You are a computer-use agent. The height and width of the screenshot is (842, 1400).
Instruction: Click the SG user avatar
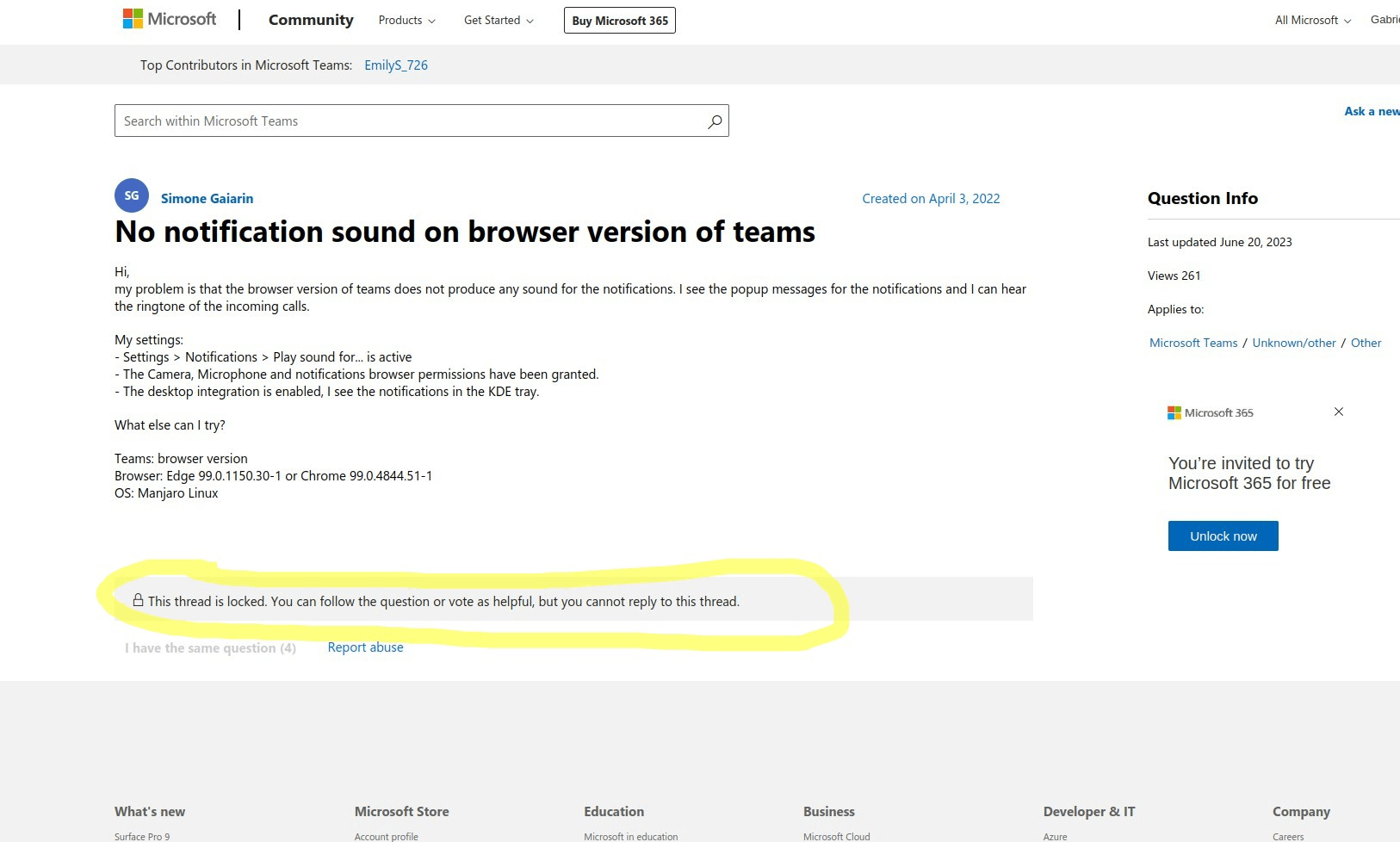(132, 195)
